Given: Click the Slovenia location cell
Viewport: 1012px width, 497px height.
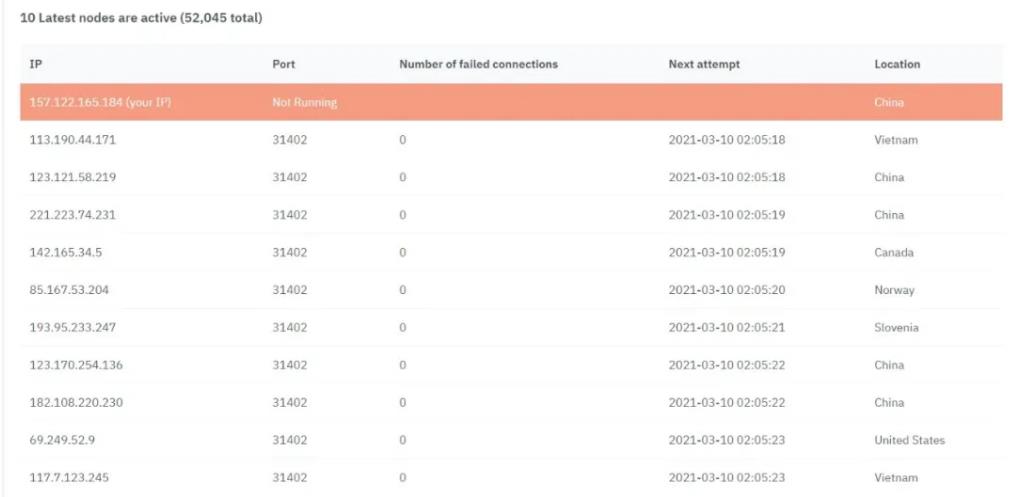Looking at the screenshot, I should (x=896, y=327).
